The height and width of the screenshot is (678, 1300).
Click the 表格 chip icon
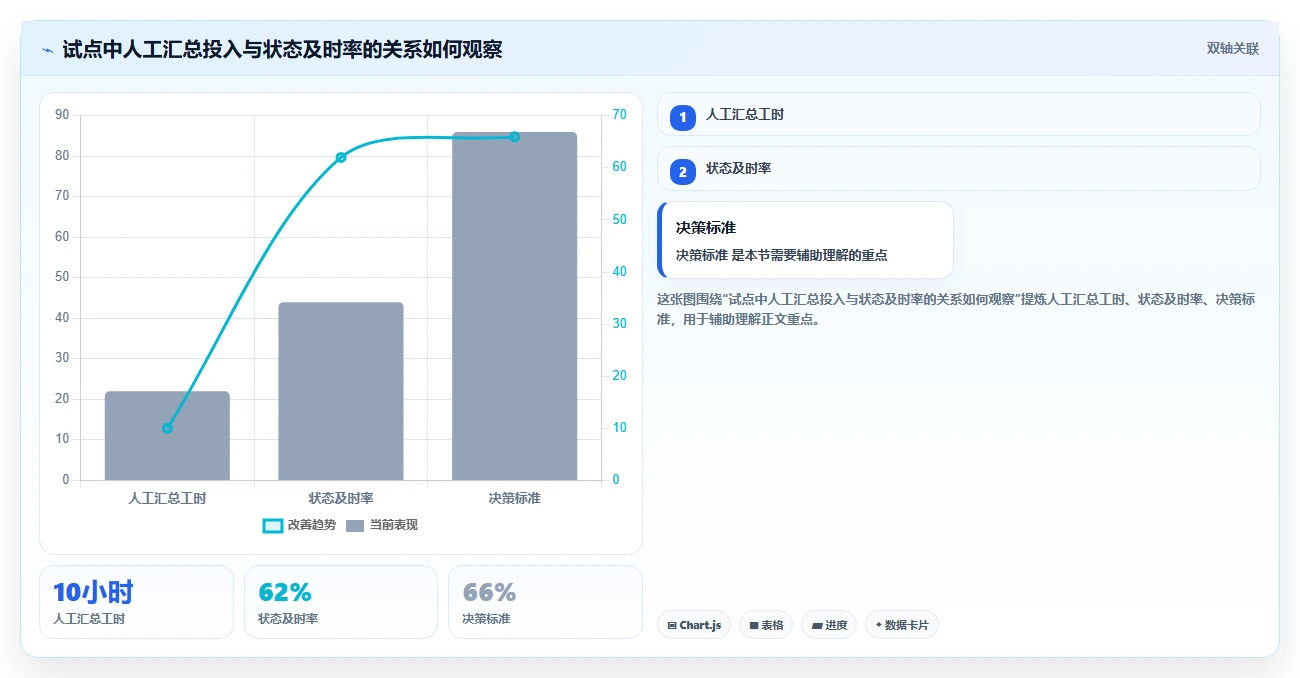click(754, 625)
